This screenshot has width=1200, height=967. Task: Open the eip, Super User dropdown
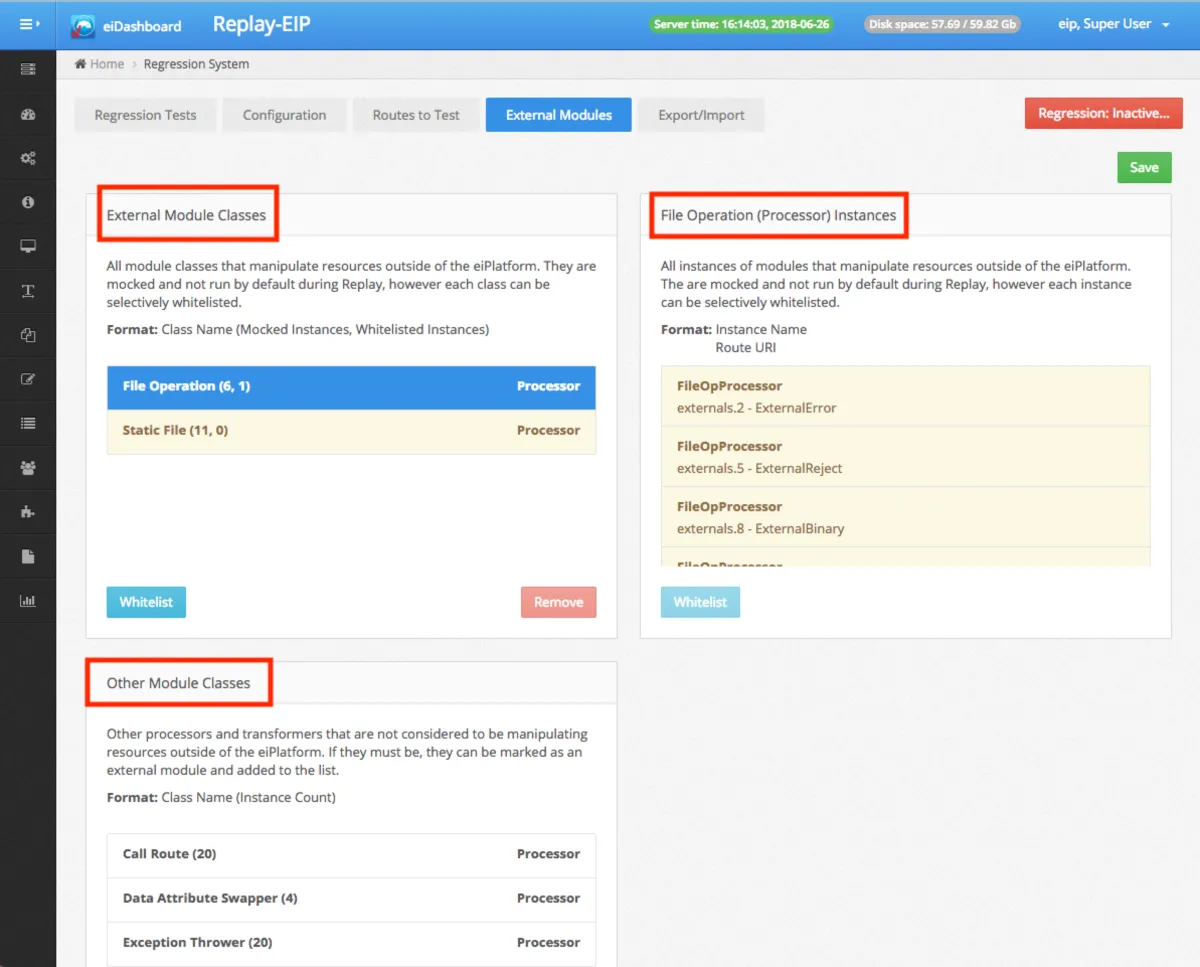pyautogui.click(x=1114, y=24)
